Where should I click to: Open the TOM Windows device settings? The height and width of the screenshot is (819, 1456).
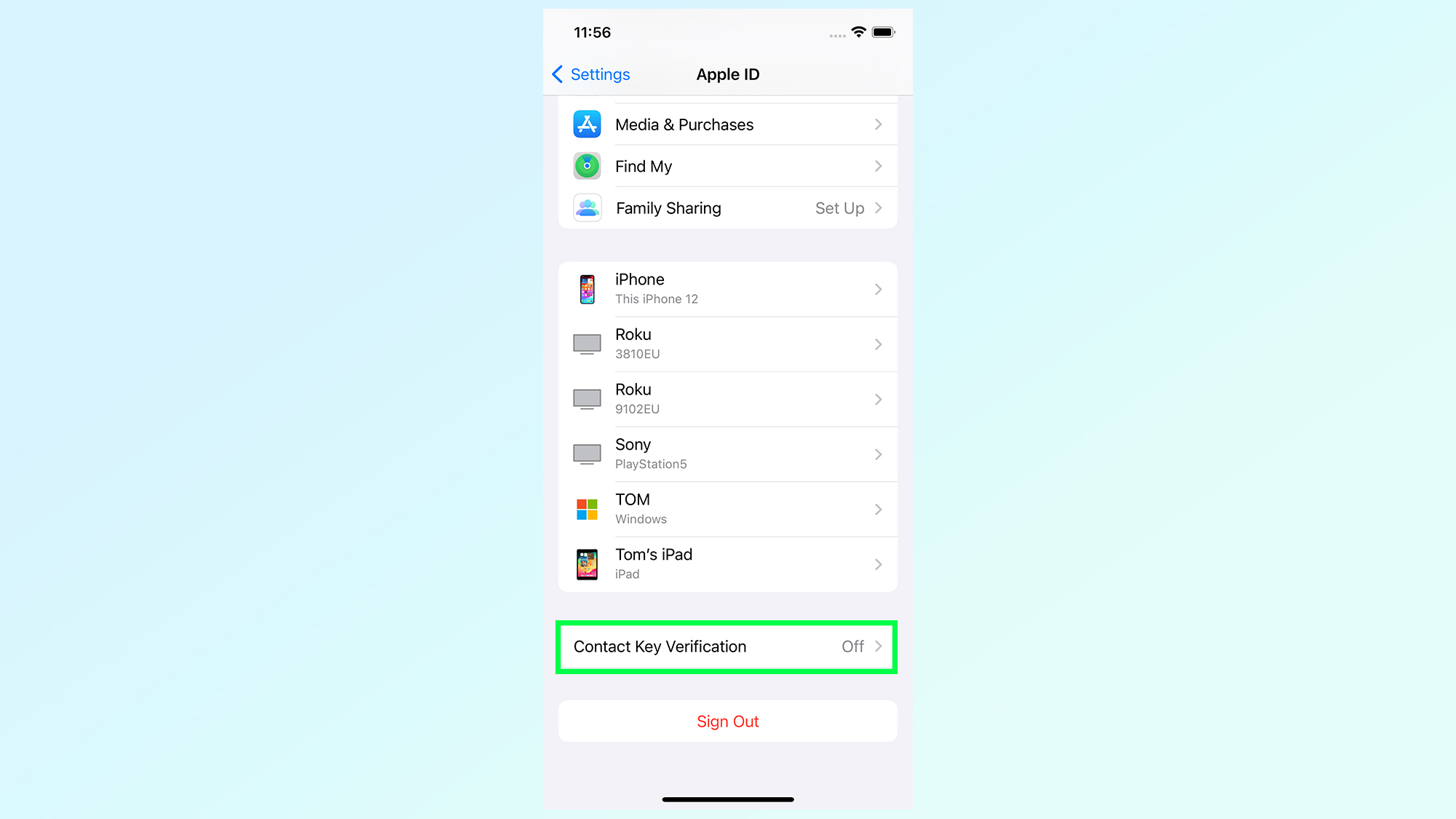(x=727, y=508)
